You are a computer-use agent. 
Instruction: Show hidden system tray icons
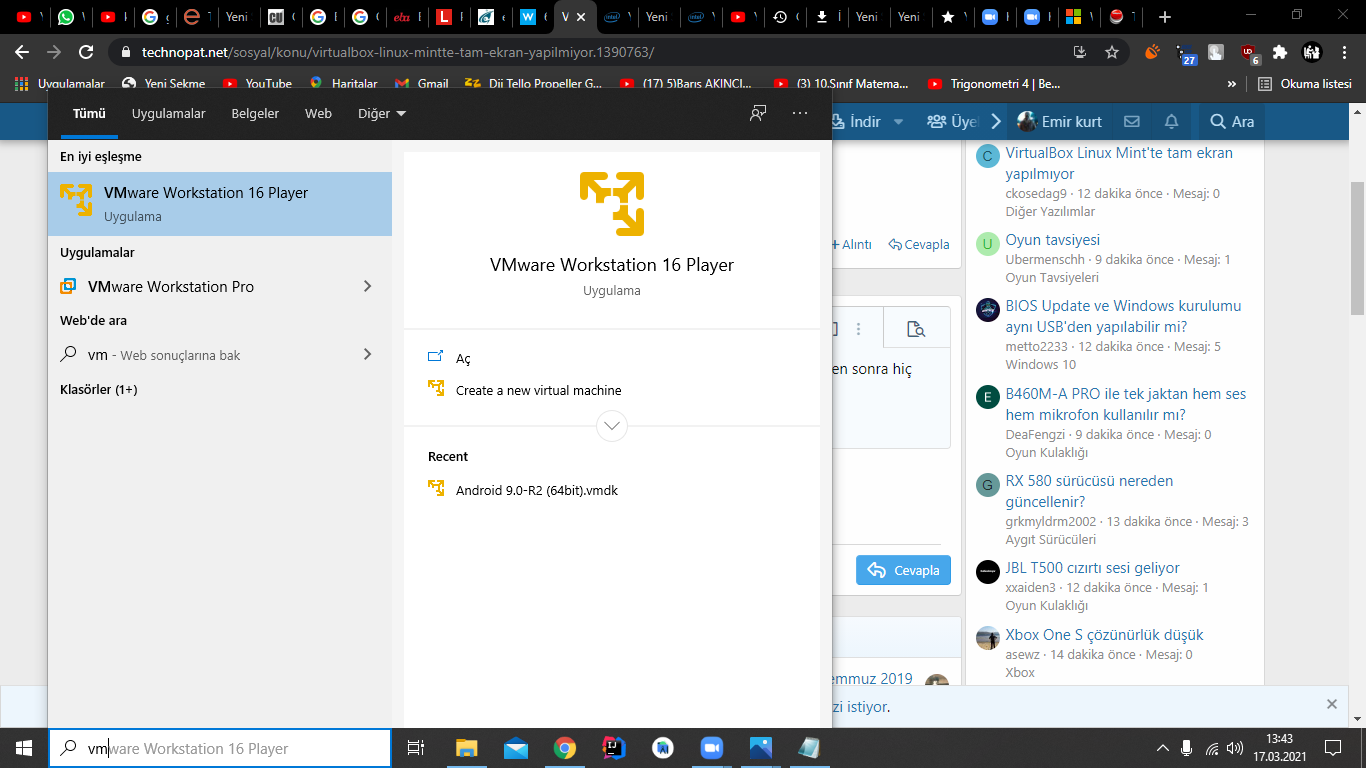(1162, 748)
